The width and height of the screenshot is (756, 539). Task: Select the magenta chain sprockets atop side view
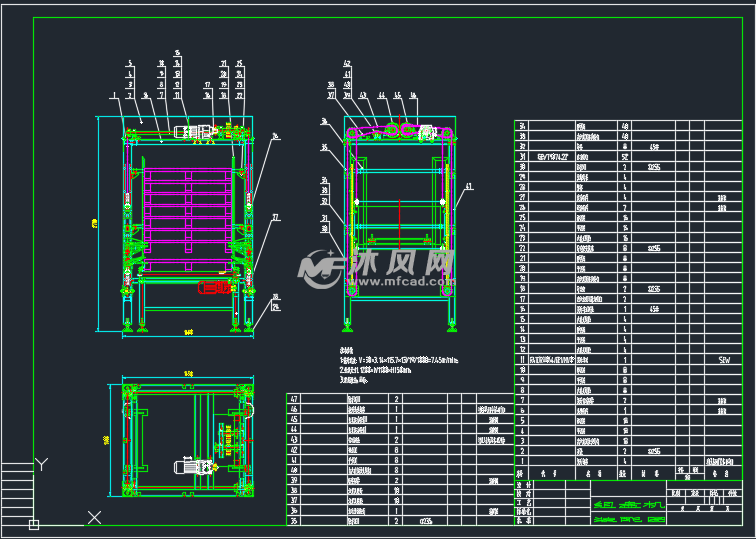pos(398,129)
